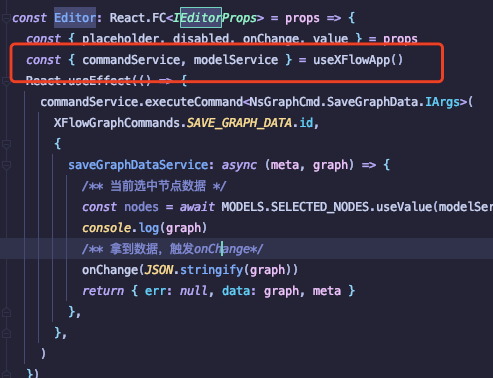Click the "err" key in return object
Viewport: 493px width, 378px height.
pos(155,291)
